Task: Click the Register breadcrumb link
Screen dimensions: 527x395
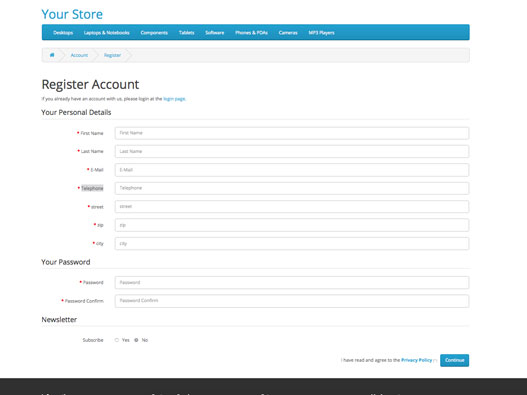Action: point(112,55)
